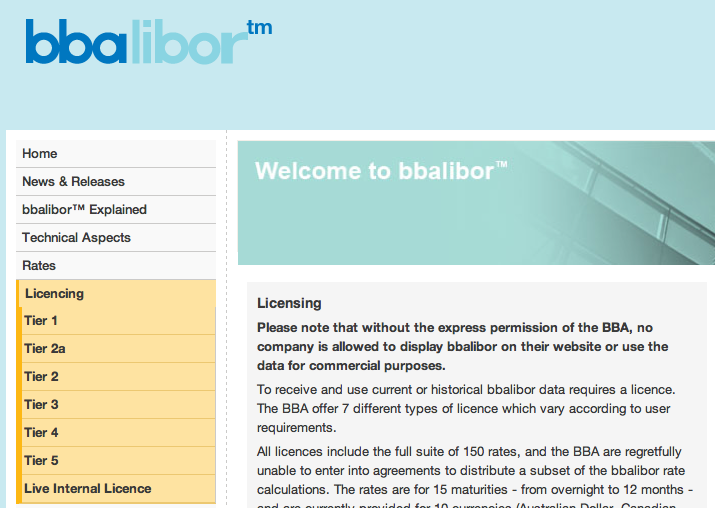Open Tier 5 licence page
Screen dimensions: 715x508
point(116,461)
